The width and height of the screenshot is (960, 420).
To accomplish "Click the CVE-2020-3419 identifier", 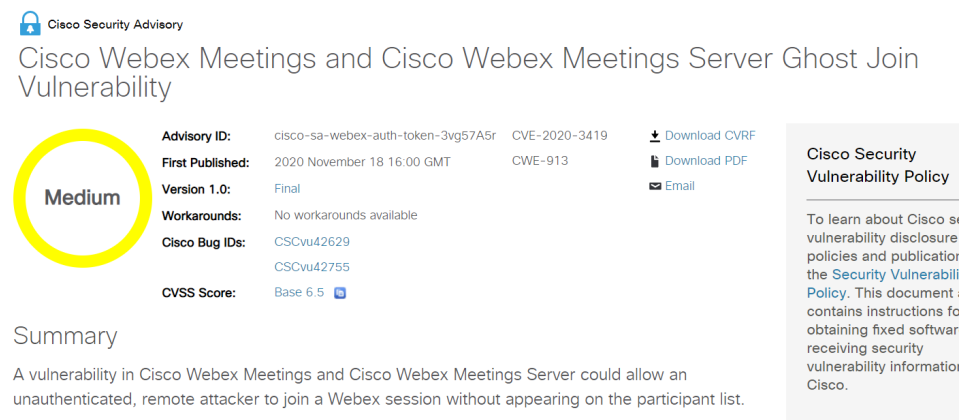I will [x=560, y=135].
